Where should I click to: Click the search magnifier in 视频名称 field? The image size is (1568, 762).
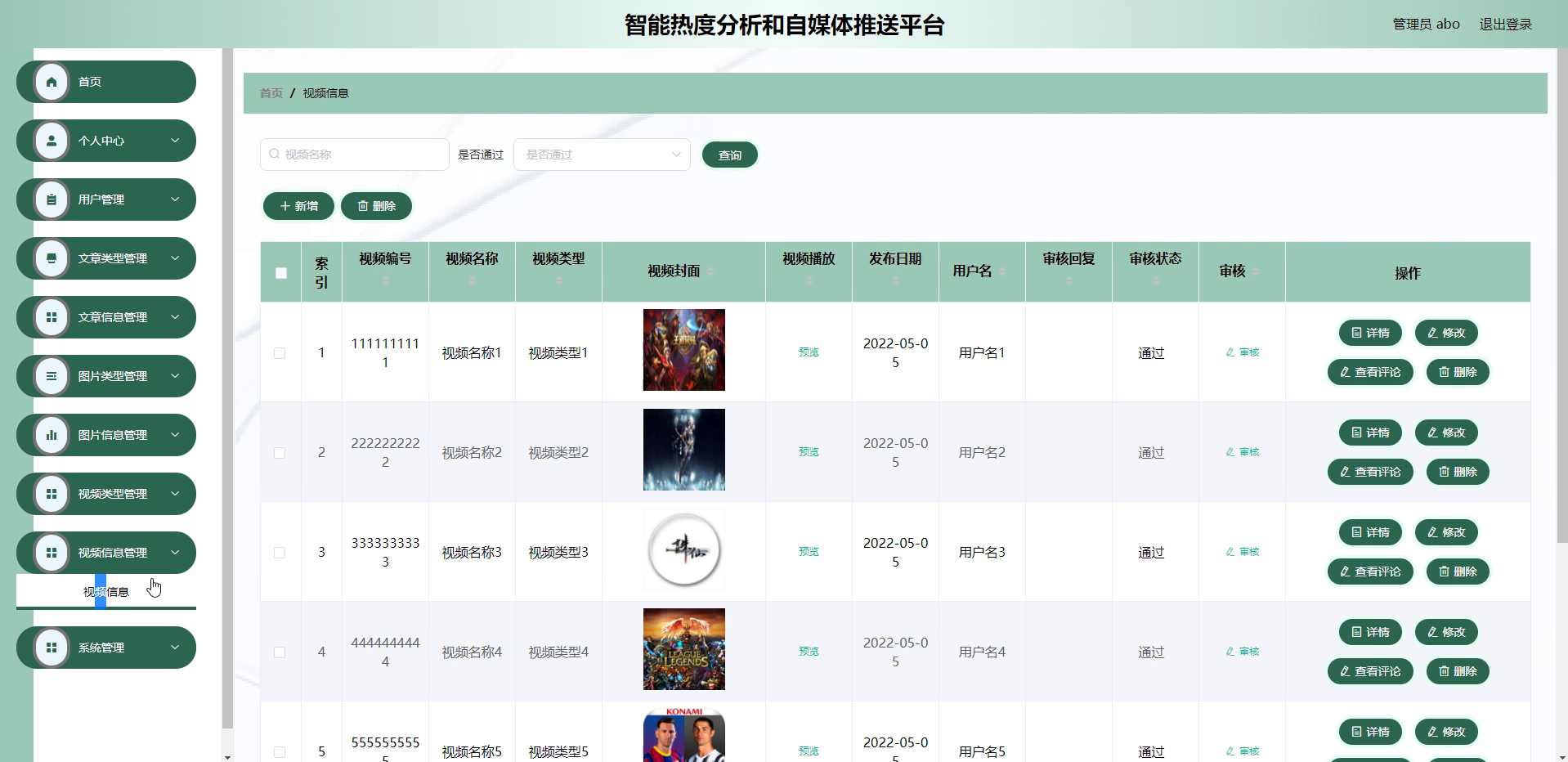point(275,154)
